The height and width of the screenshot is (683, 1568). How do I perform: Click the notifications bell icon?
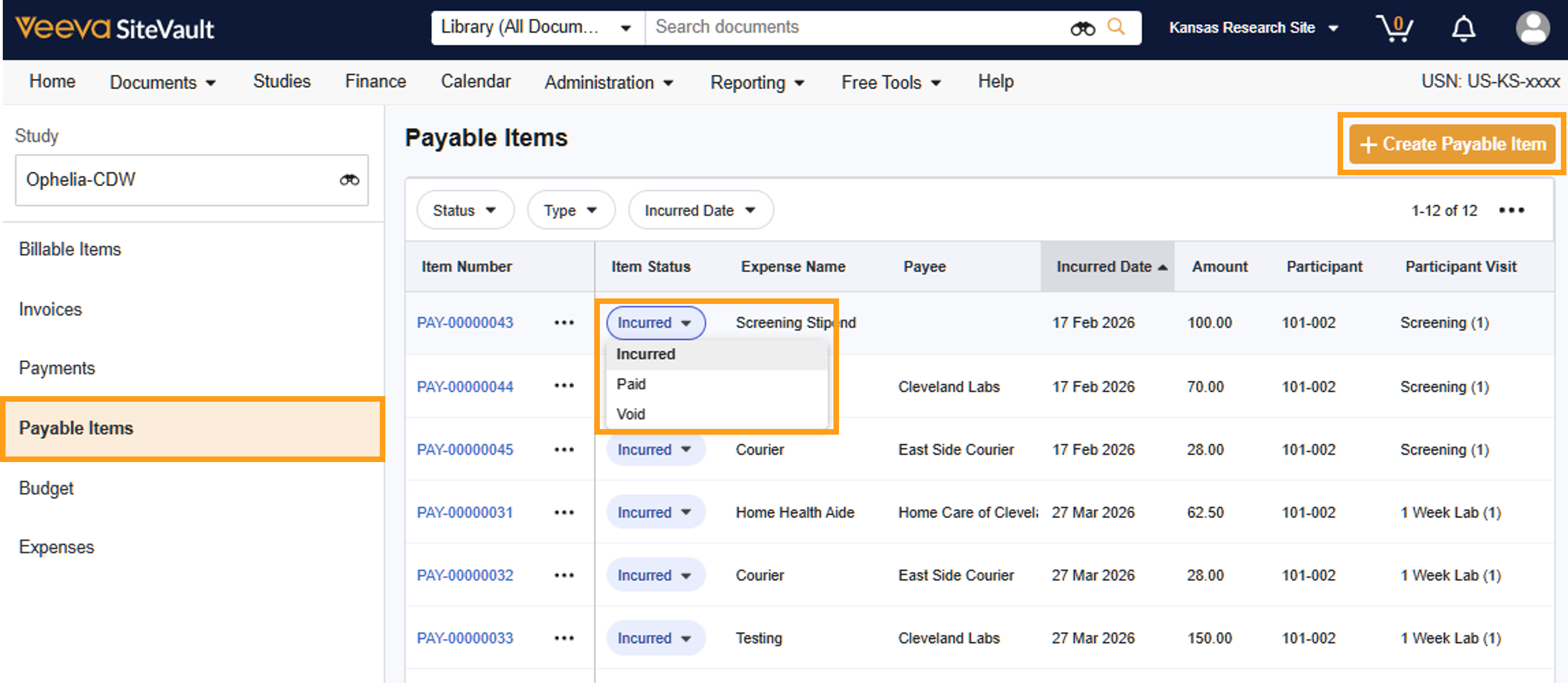1463,29
